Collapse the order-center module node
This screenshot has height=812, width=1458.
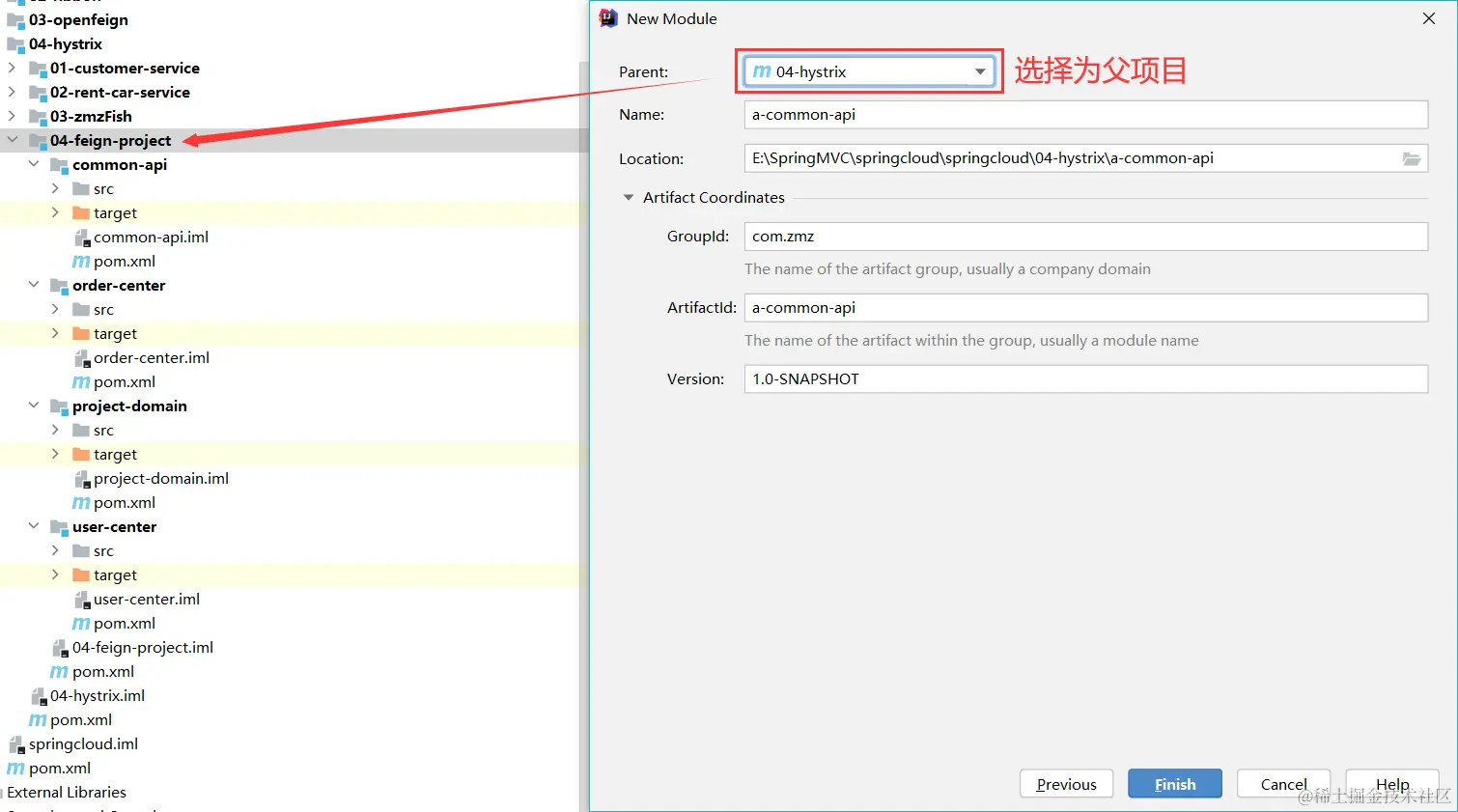point(34,285)
